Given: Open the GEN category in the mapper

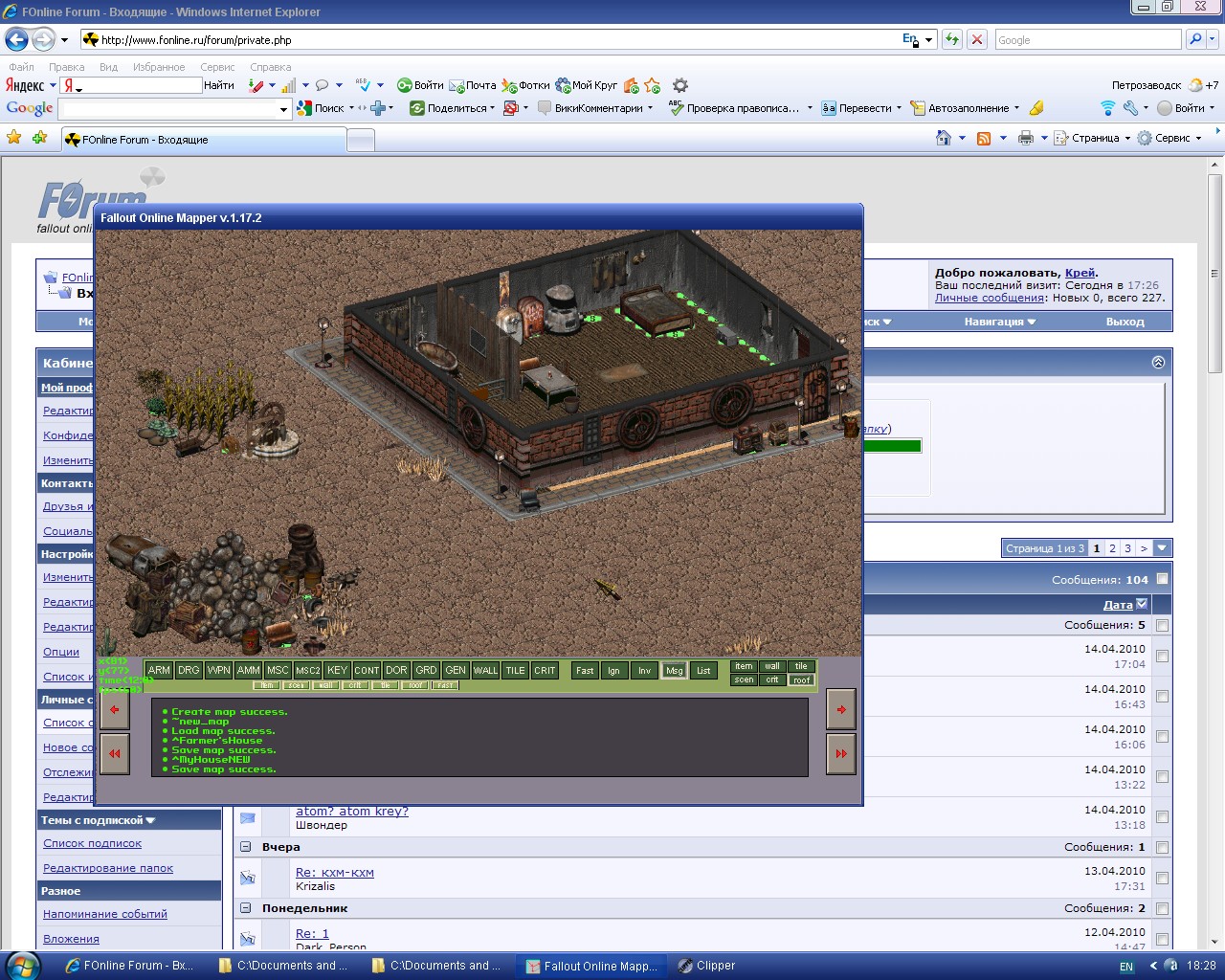Looking at the screenshot, I should [456, 670].
